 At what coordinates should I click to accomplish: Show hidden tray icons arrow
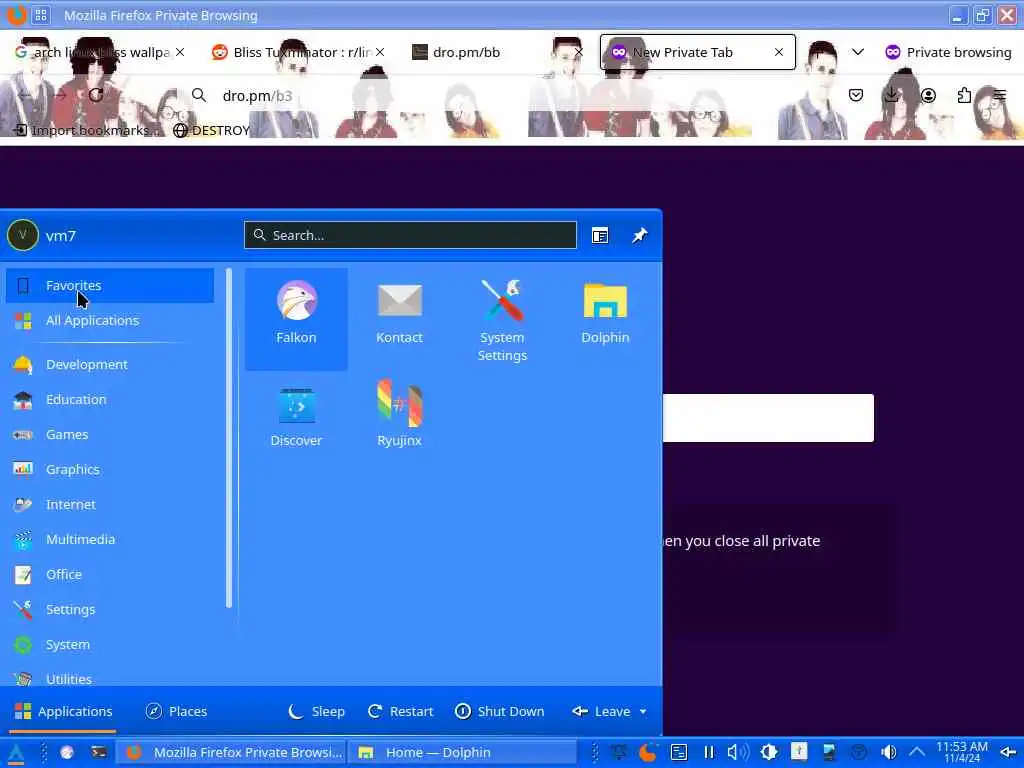tap(917, 752)
